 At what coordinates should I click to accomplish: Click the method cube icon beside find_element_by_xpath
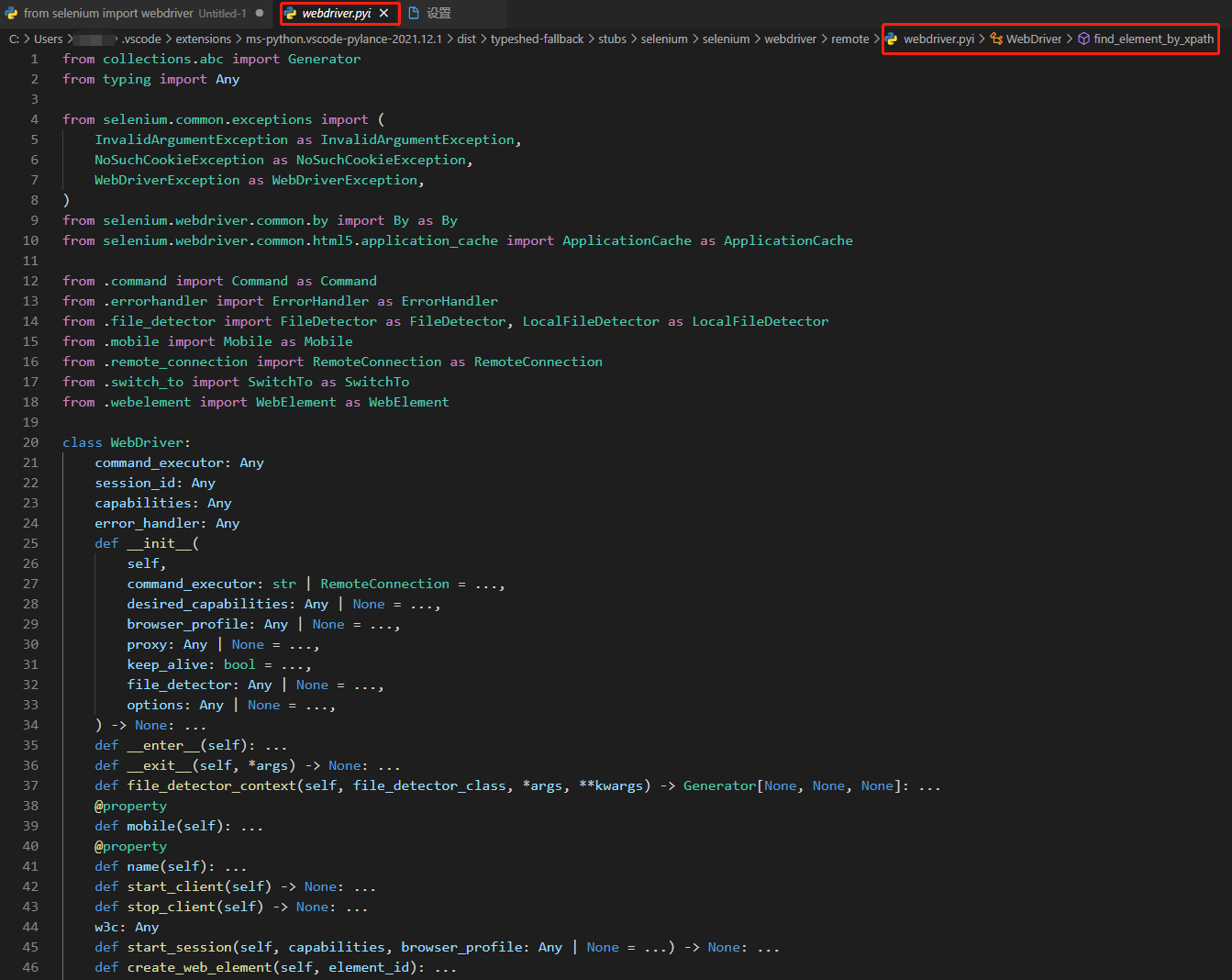pyautogui.click(x=1083, y=39)
